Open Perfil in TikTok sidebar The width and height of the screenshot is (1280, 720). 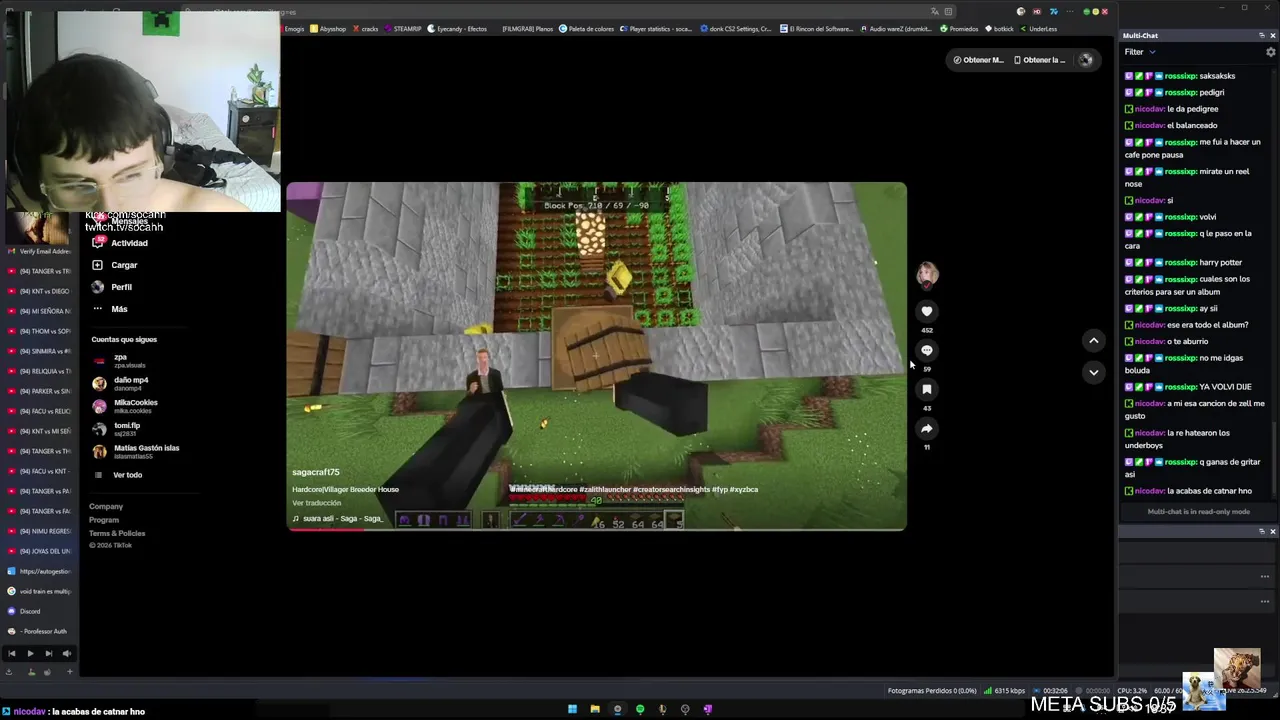tap(112, 287)
